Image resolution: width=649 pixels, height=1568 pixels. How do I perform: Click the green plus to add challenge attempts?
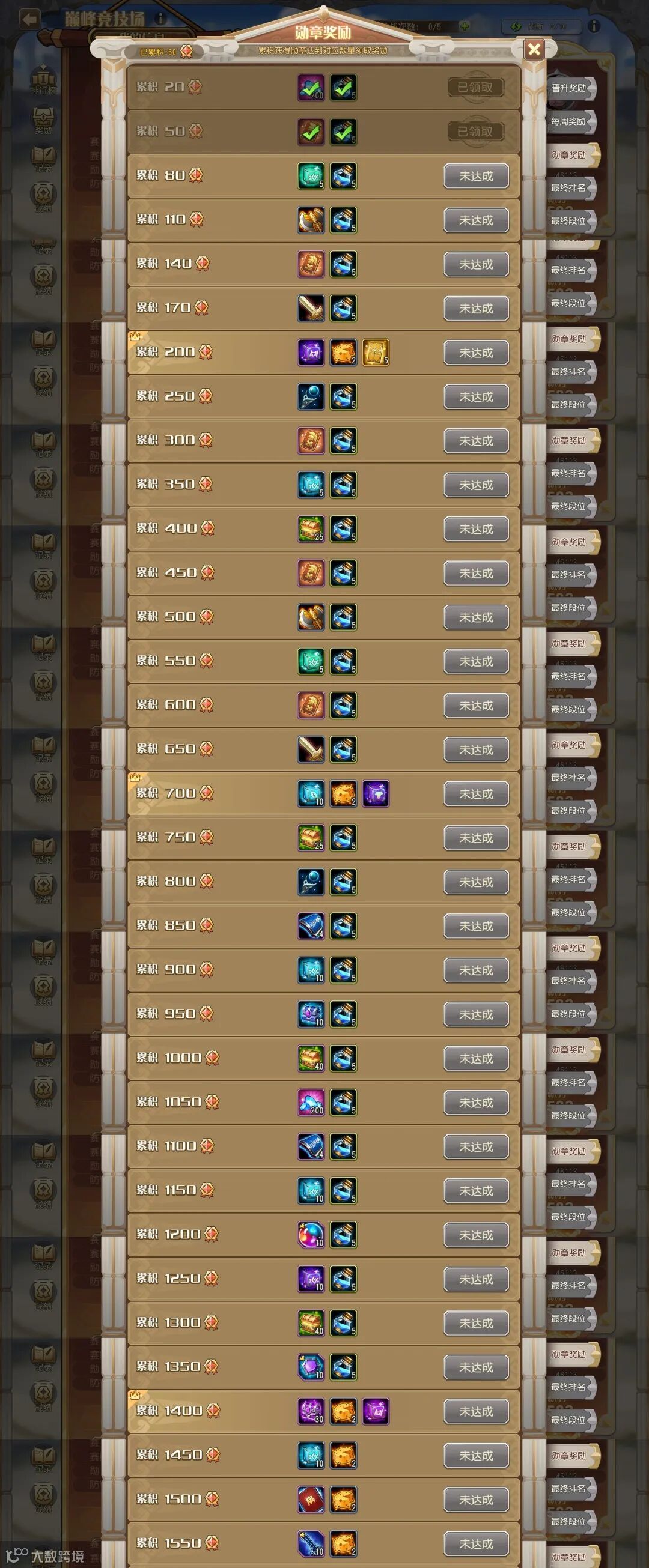(464, 26)
